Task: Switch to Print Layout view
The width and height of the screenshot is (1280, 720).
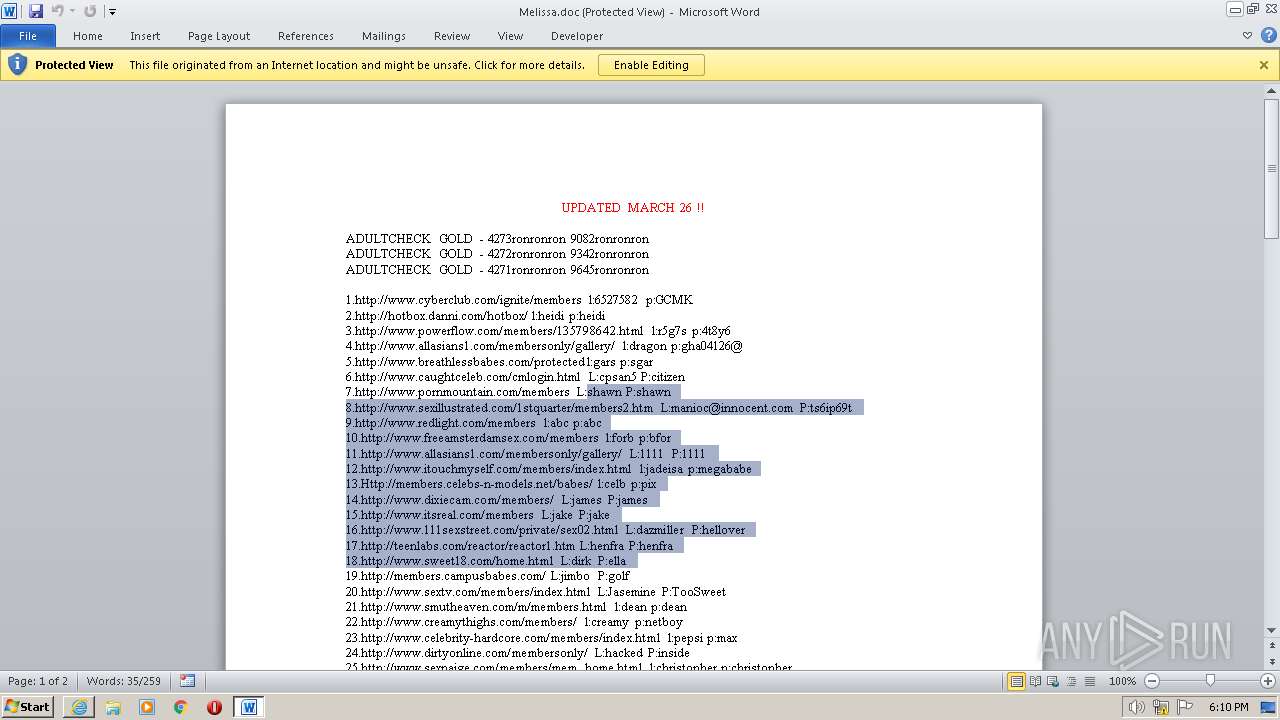Action: (1016, 681)
